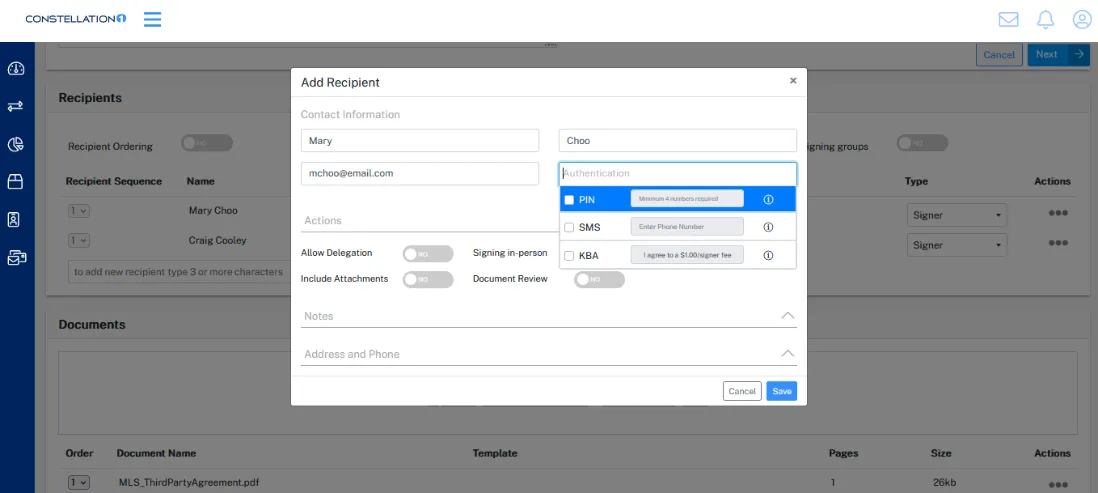Click the Authentication dropdown field
The width and height of the screenshot is (1098, 493).
coord(678,173)
